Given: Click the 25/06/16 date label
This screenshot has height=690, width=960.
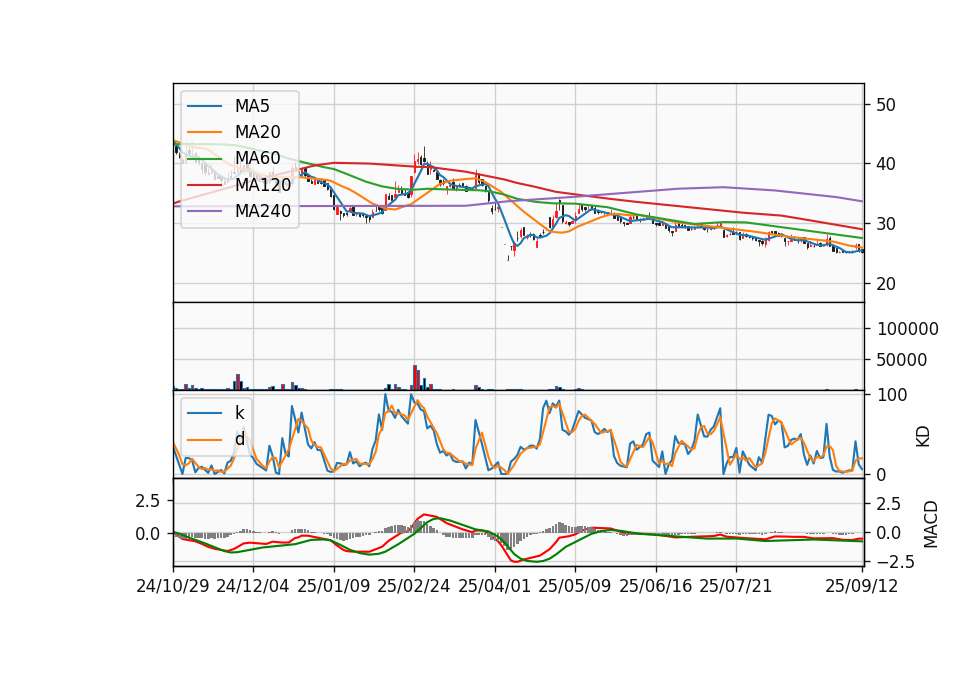Looking at the screenshot, I should (656, 586).
